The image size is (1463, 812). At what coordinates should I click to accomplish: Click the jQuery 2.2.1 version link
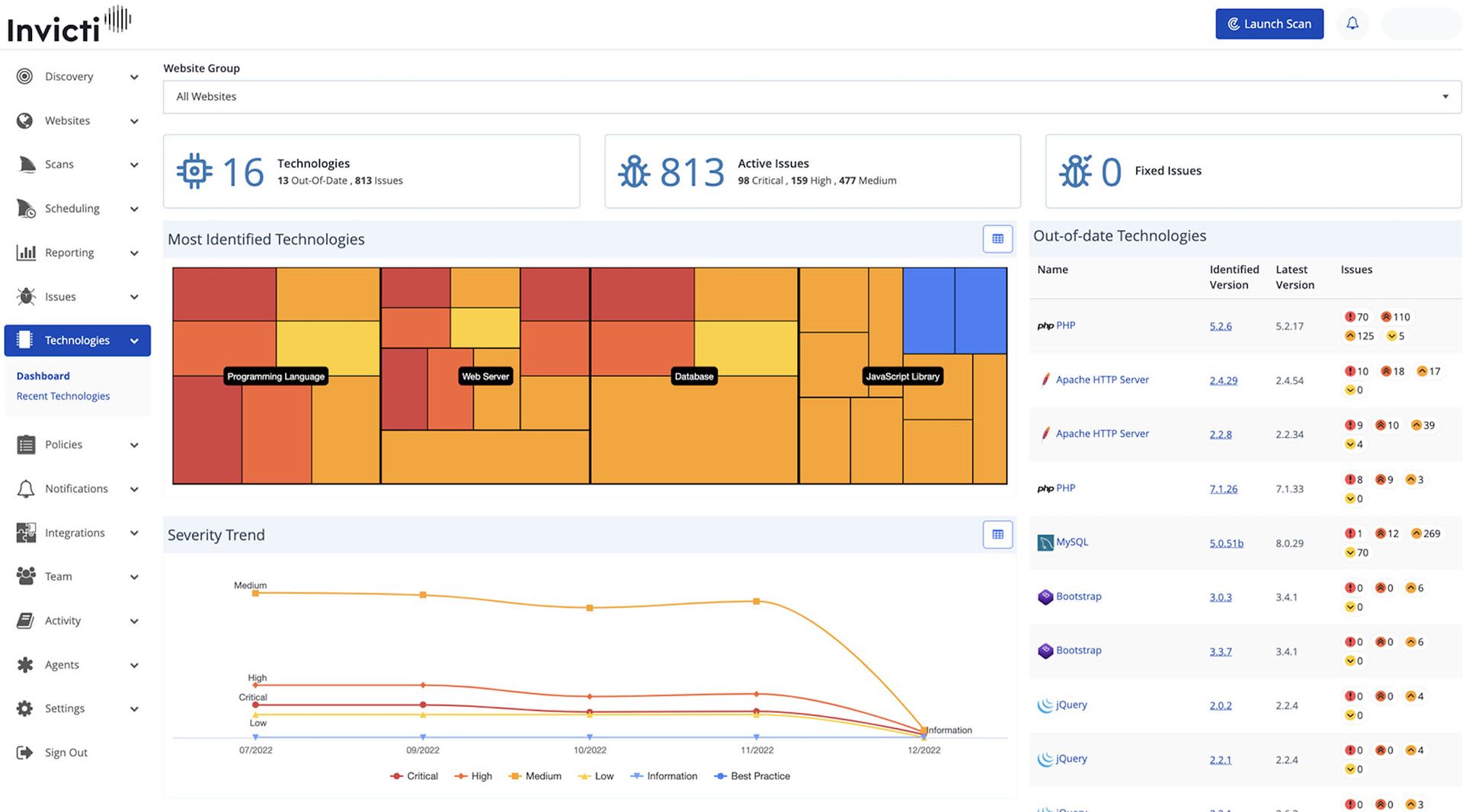[1221, 760]
